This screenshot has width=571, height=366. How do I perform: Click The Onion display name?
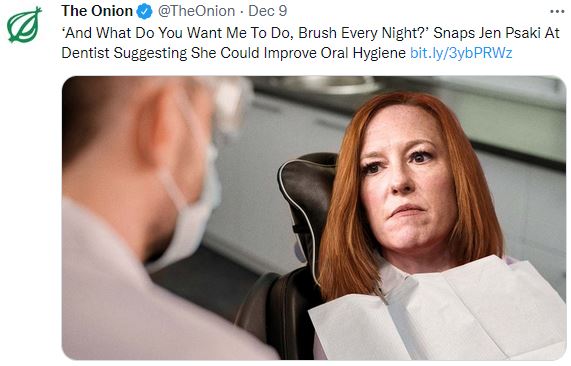tap(97, 11)
